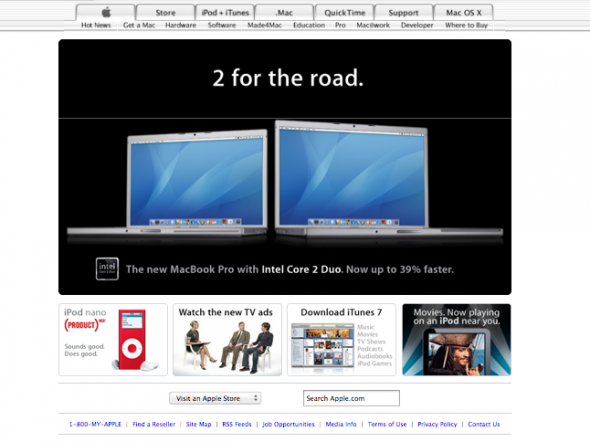Open the Apple logo home tab

click(105, 12)
